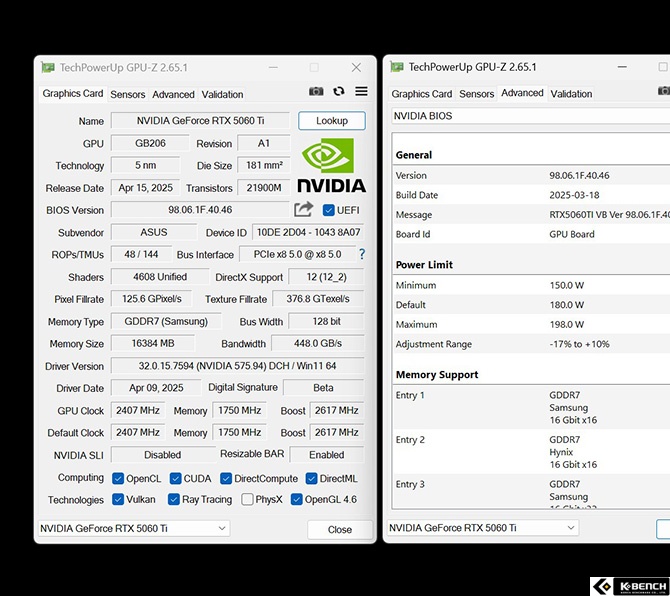Open Validation tab in right window
This screenshot has width=670, height=596.
[571, 94]
